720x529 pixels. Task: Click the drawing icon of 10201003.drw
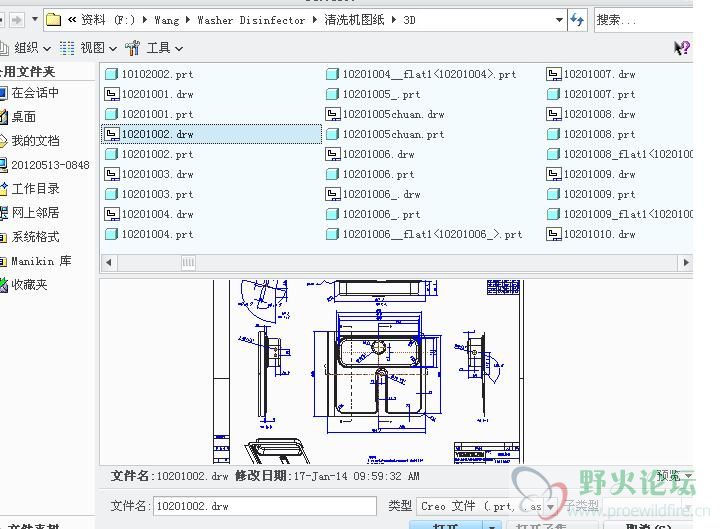click(111, 174)
